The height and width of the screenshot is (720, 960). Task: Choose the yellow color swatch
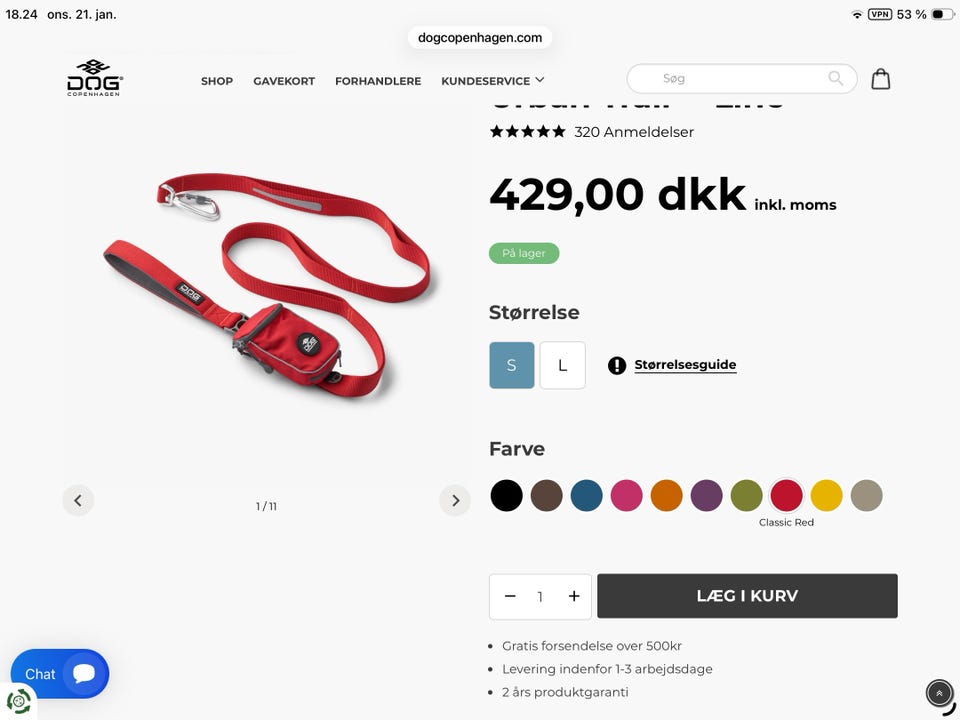[x=827, y=495]
